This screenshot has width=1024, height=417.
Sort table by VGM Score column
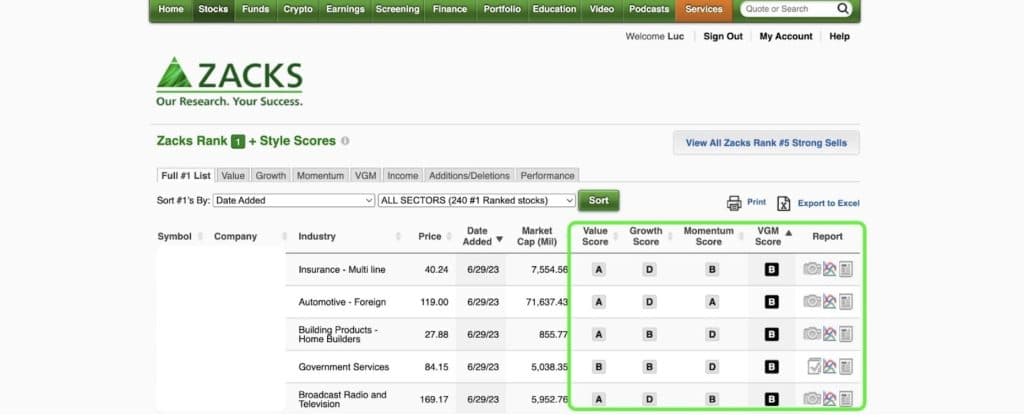coord(768,236)
